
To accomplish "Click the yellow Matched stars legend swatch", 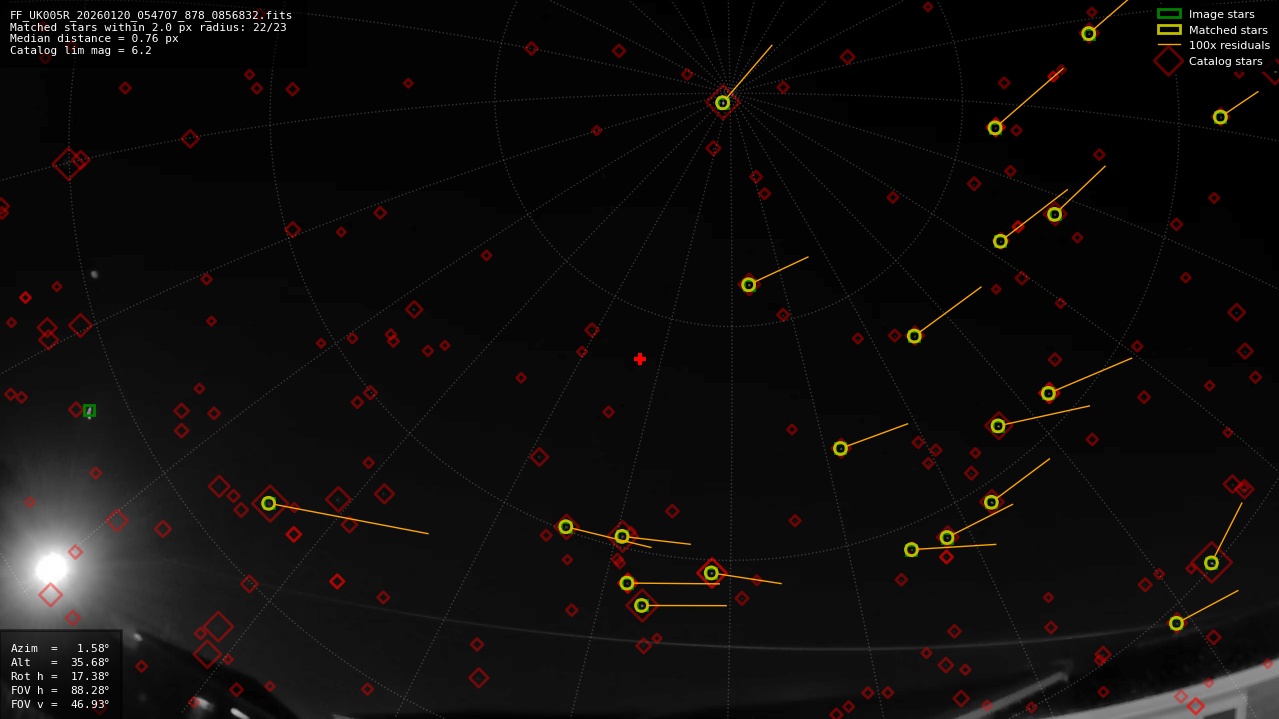I will click(x=1169, y=29).
